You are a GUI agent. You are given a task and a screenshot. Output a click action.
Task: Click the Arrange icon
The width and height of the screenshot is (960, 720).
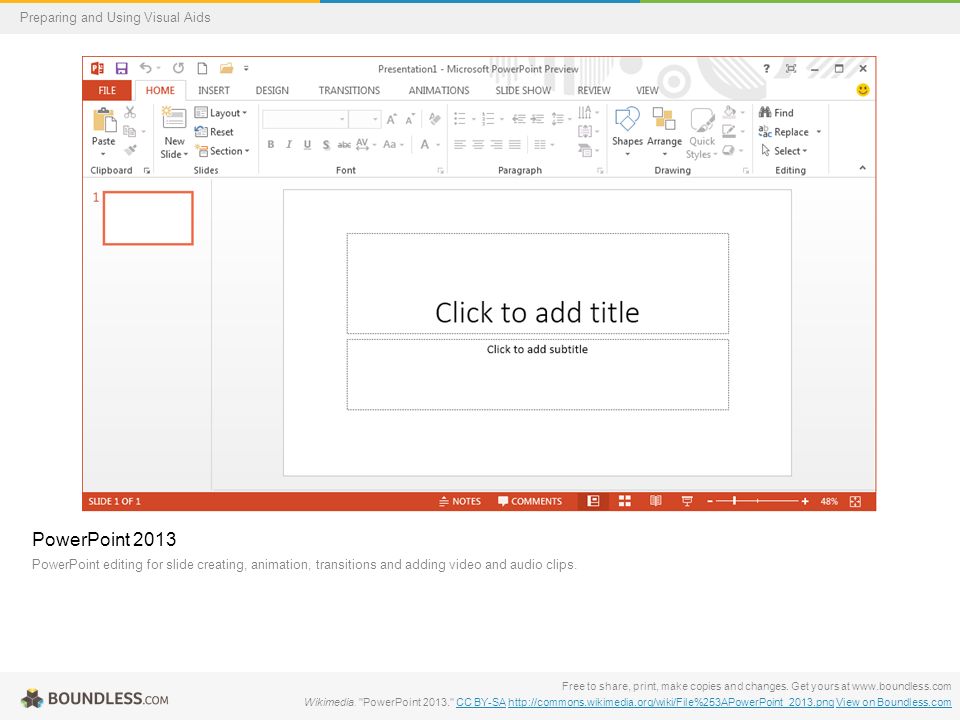click(664, 119)
